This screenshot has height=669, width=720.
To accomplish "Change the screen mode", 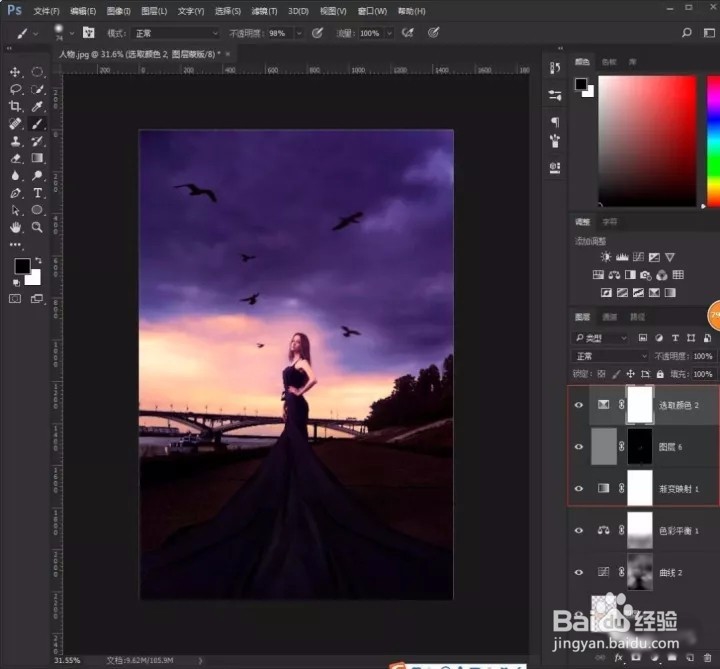I will click(37, 299).
